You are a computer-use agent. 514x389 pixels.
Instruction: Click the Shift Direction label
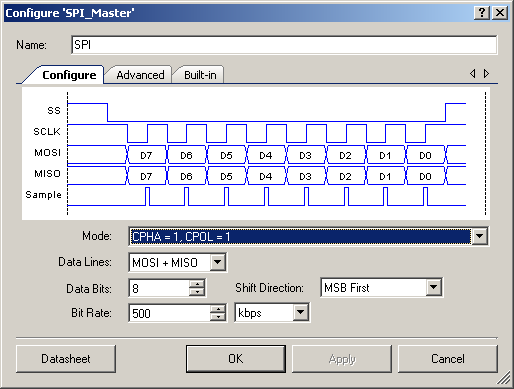pos(269,288)
